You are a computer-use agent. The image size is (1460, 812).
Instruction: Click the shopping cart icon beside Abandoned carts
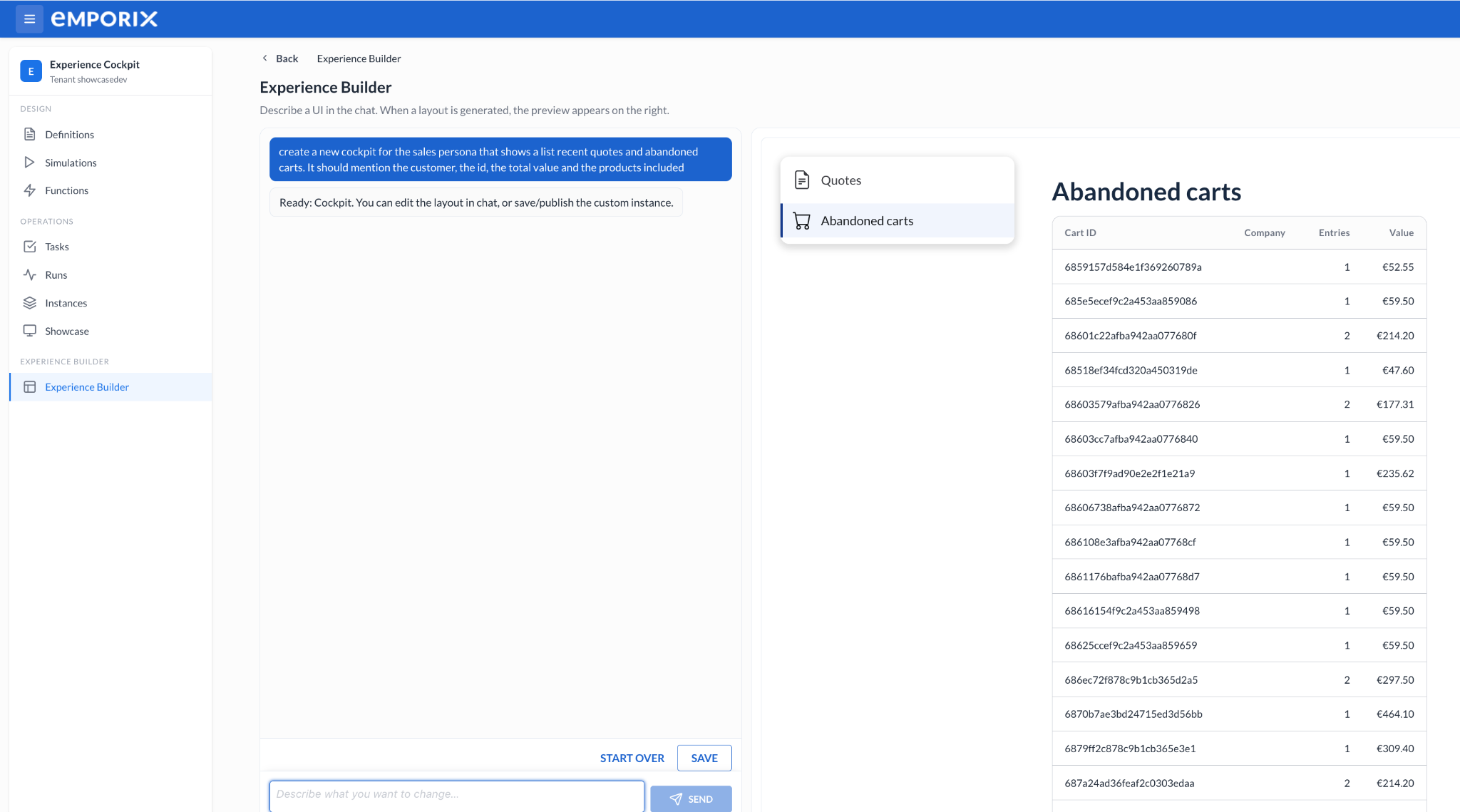802,221
